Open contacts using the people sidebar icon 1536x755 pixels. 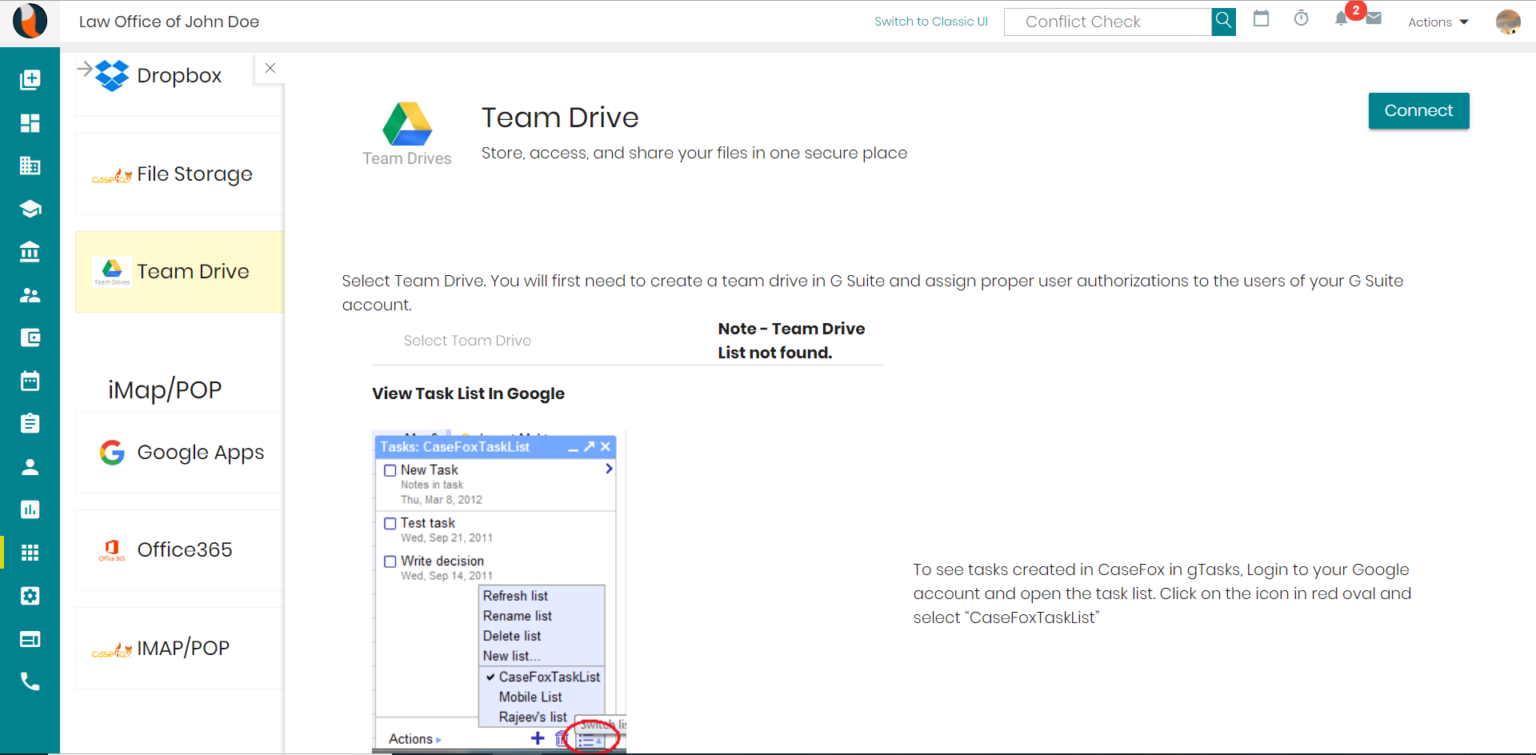click(x=29, y=294)
